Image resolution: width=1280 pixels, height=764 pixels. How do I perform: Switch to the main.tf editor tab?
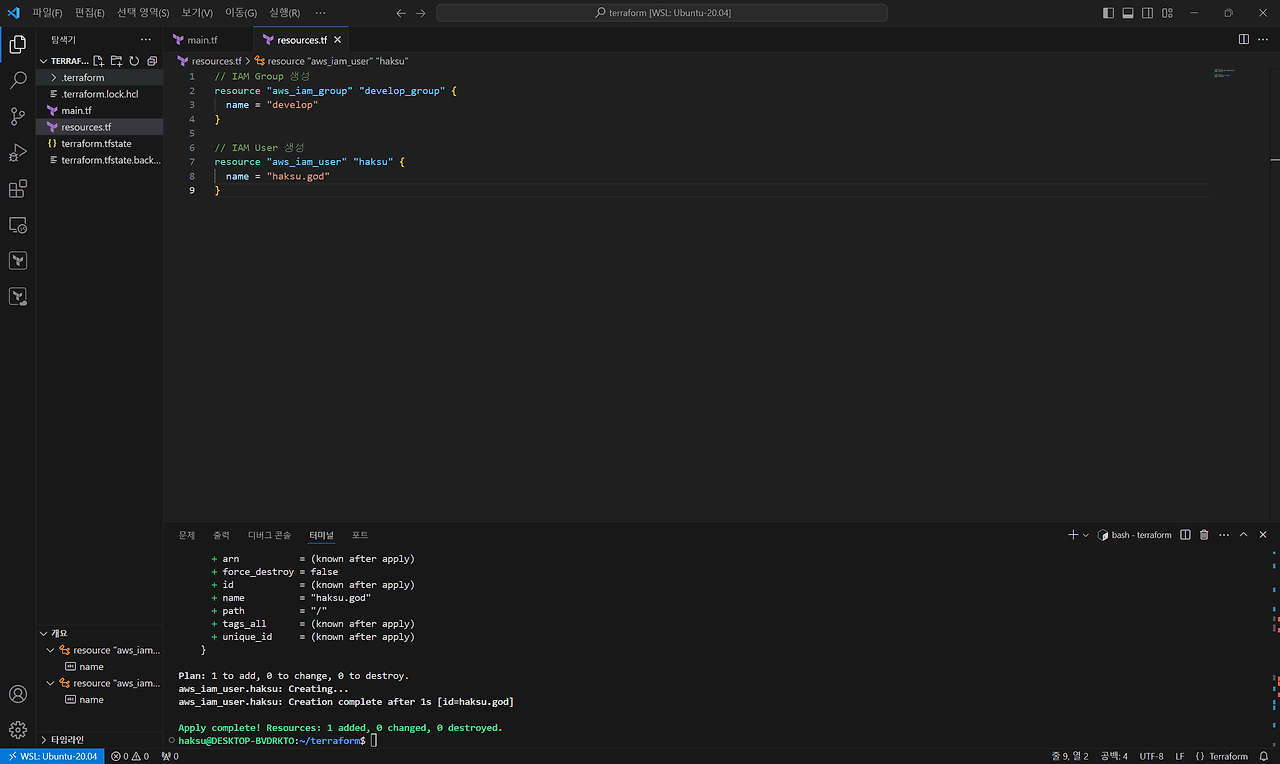pos(201,40)
